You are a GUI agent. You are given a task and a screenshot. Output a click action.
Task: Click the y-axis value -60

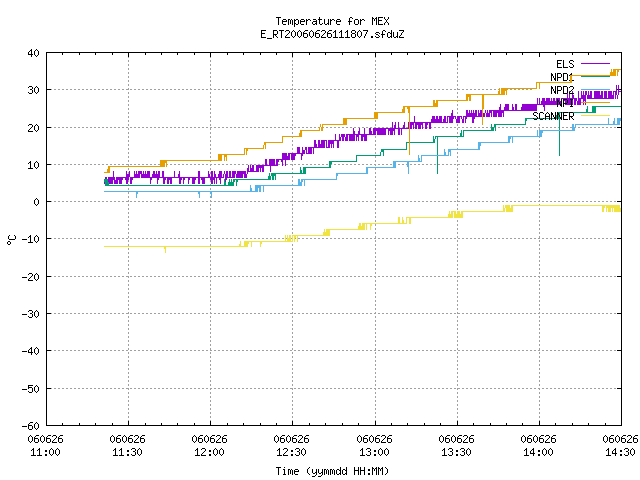(31, 426)
